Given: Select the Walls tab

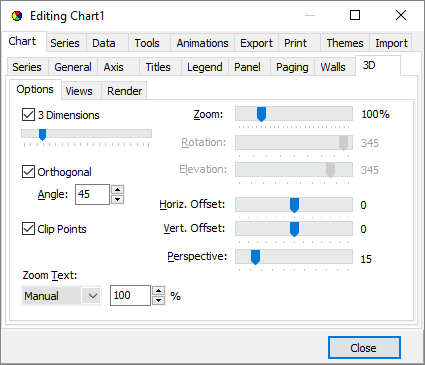Looking at the screenshot, I should [x=333, y=67].
